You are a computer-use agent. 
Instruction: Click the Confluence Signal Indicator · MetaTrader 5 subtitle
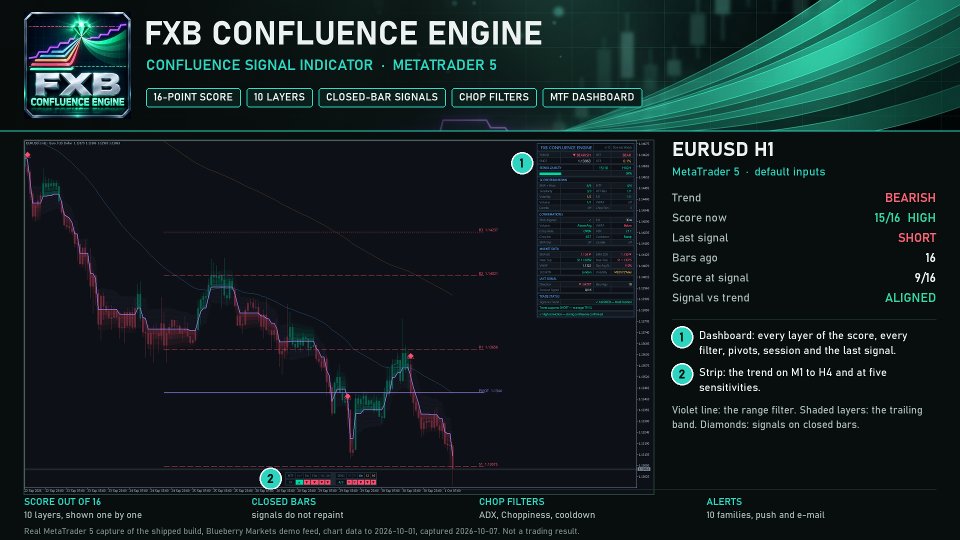321,65
